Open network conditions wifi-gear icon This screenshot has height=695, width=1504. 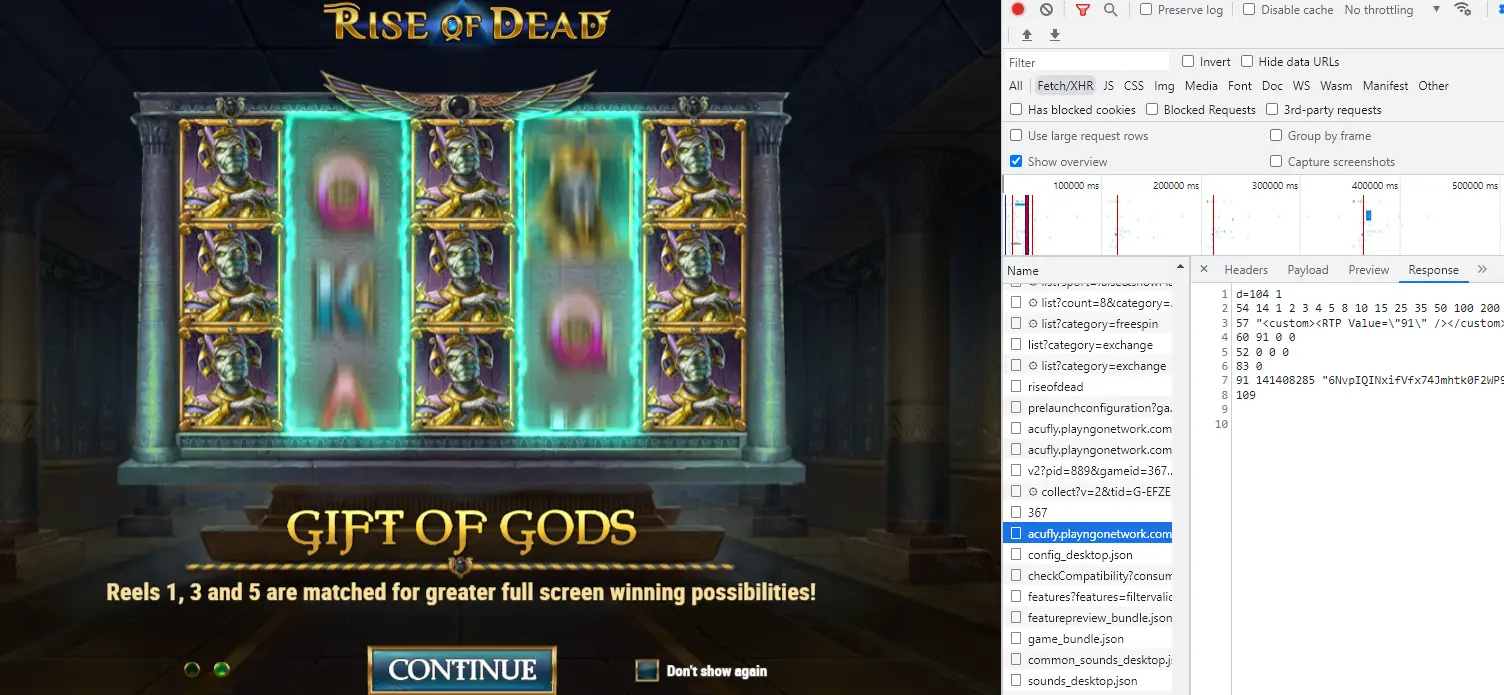[1463, 9]
